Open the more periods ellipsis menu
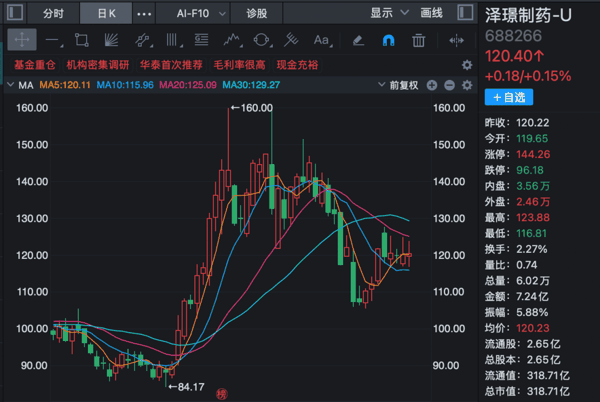The height and width of the screenshot is (402, 600). [144, 14]
